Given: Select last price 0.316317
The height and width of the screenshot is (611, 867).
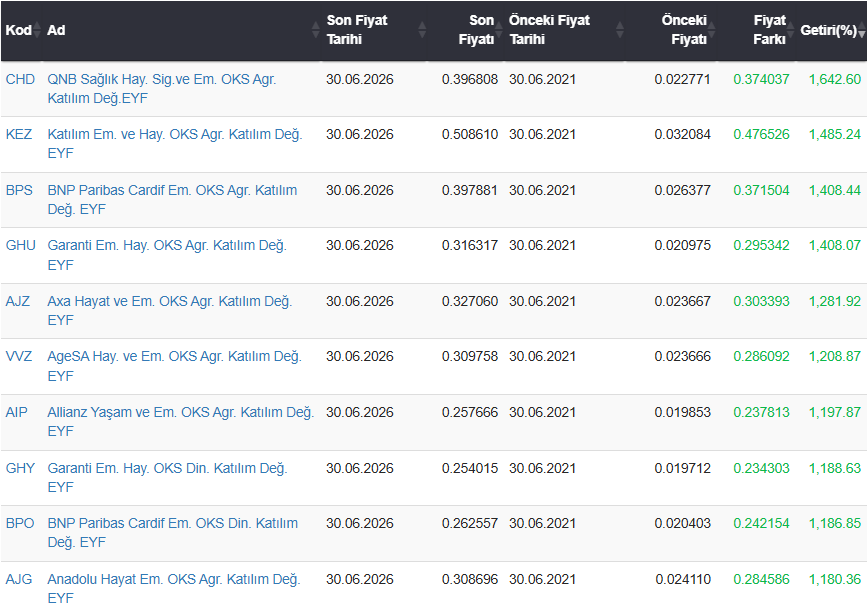Looking at the screenshot, I should [470, 246].
